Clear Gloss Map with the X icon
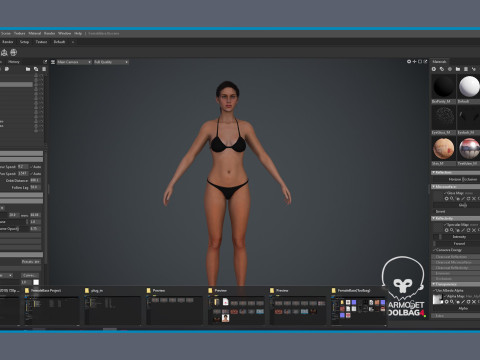The image size is (480, 360). point(474,199)
